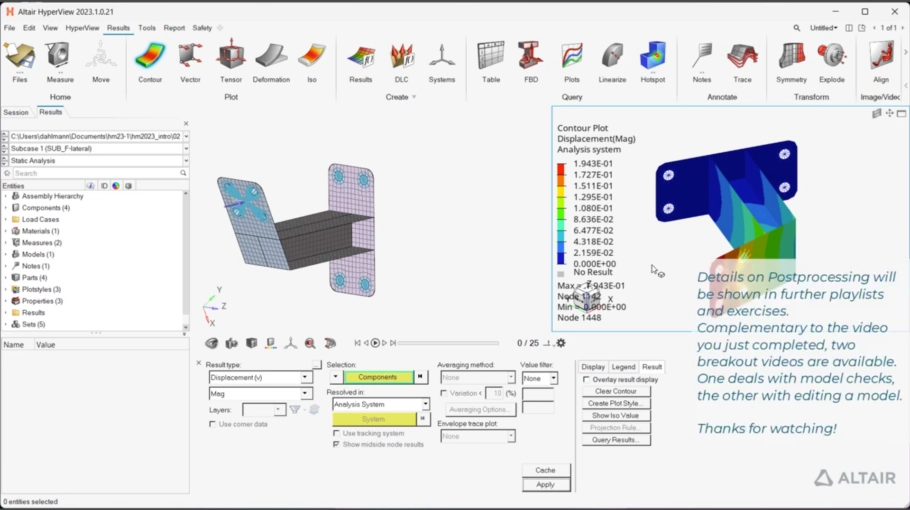Click the Move tool icon
Image resolution: width=910 pixels, height=510 pixels.
(x=100, y=62)
